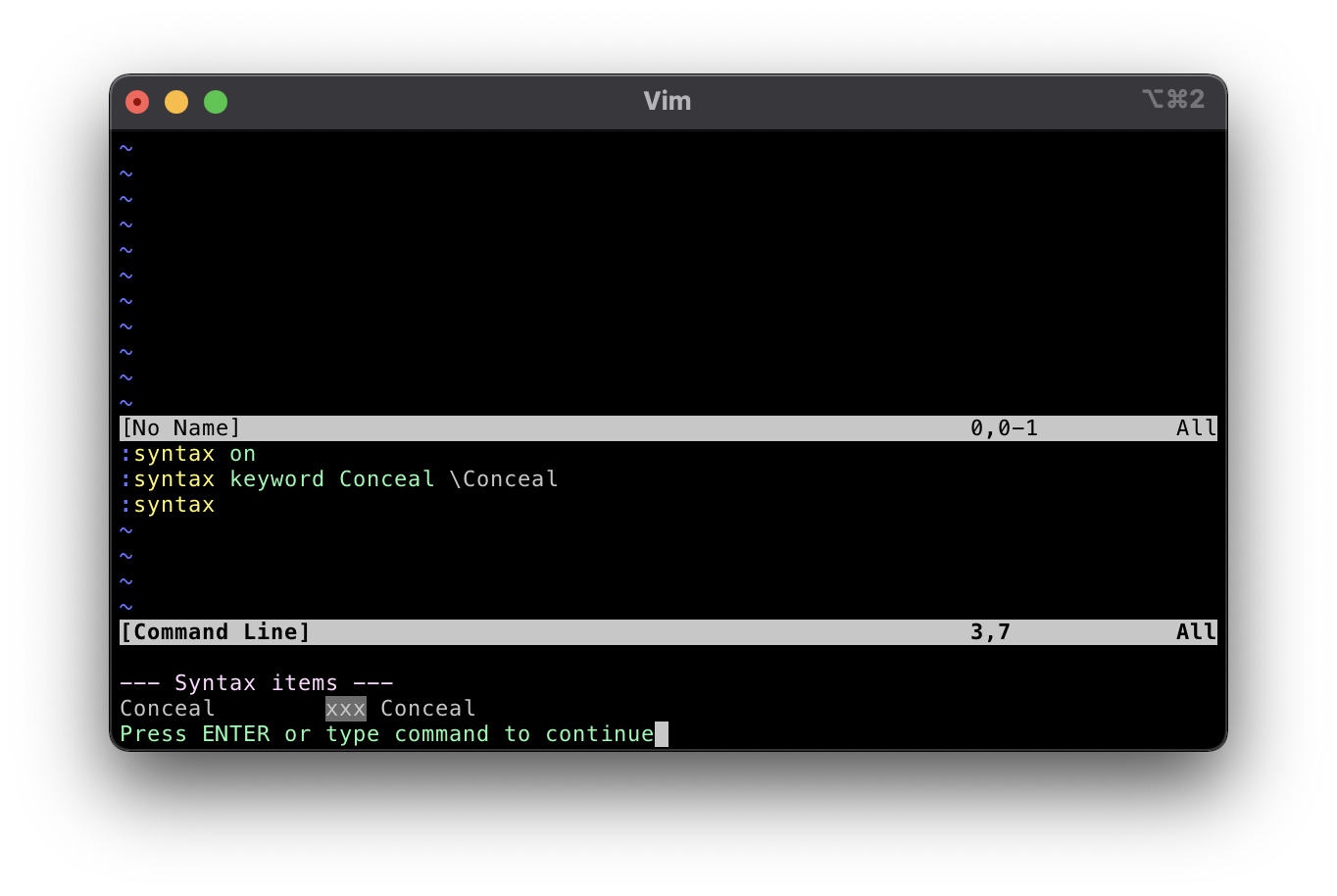Click the tilde below the :syntax command
Screen dimensions: 1337x896
pos(125,529)
